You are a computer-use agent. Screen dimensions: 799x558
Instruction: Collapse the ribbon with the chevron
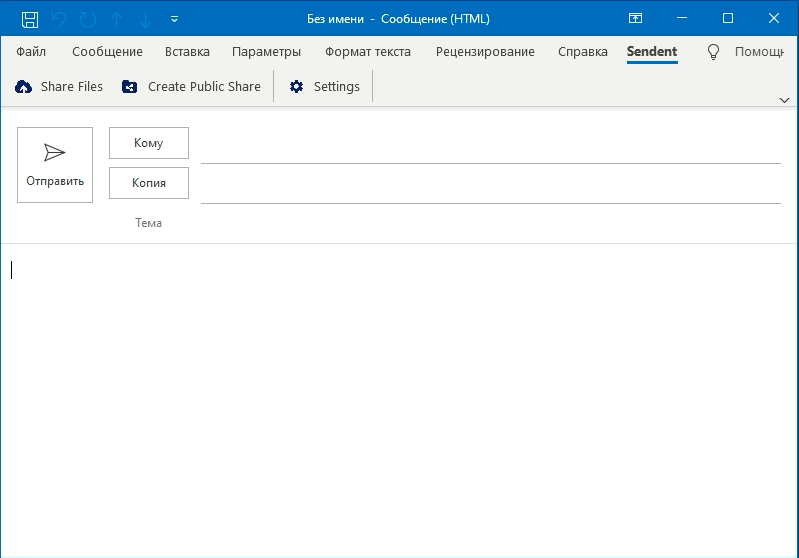[x=784, y=100]
